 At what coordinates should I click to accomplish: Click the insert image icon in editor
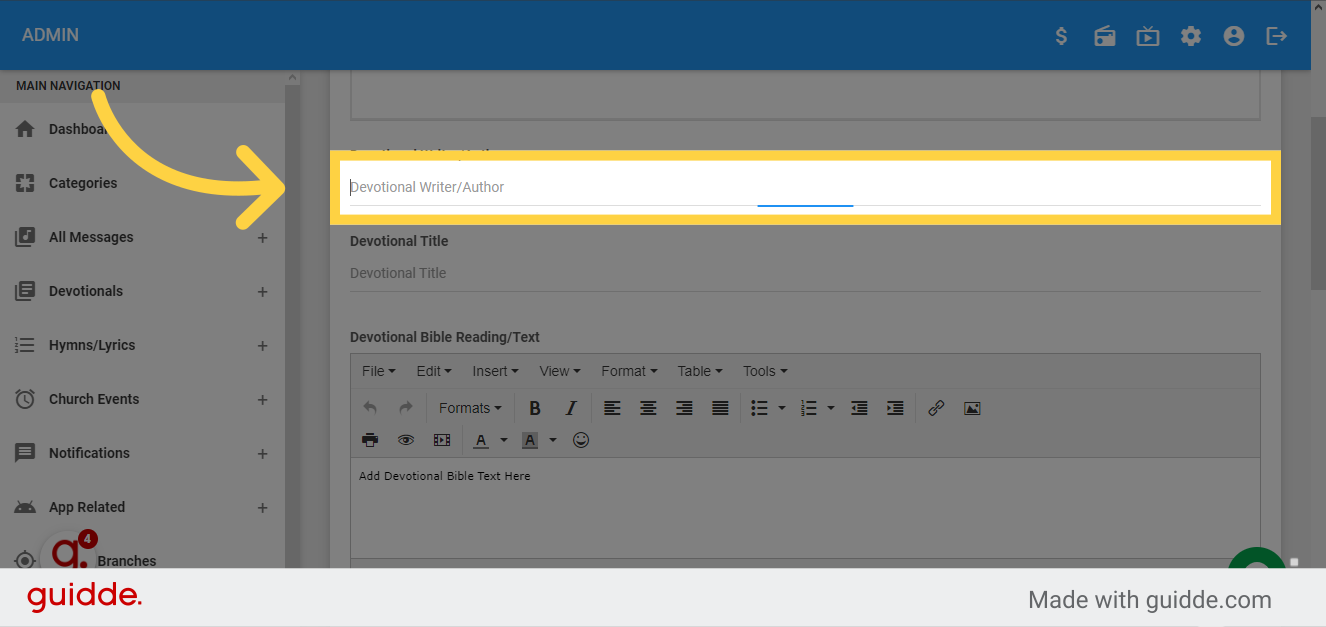972,408
